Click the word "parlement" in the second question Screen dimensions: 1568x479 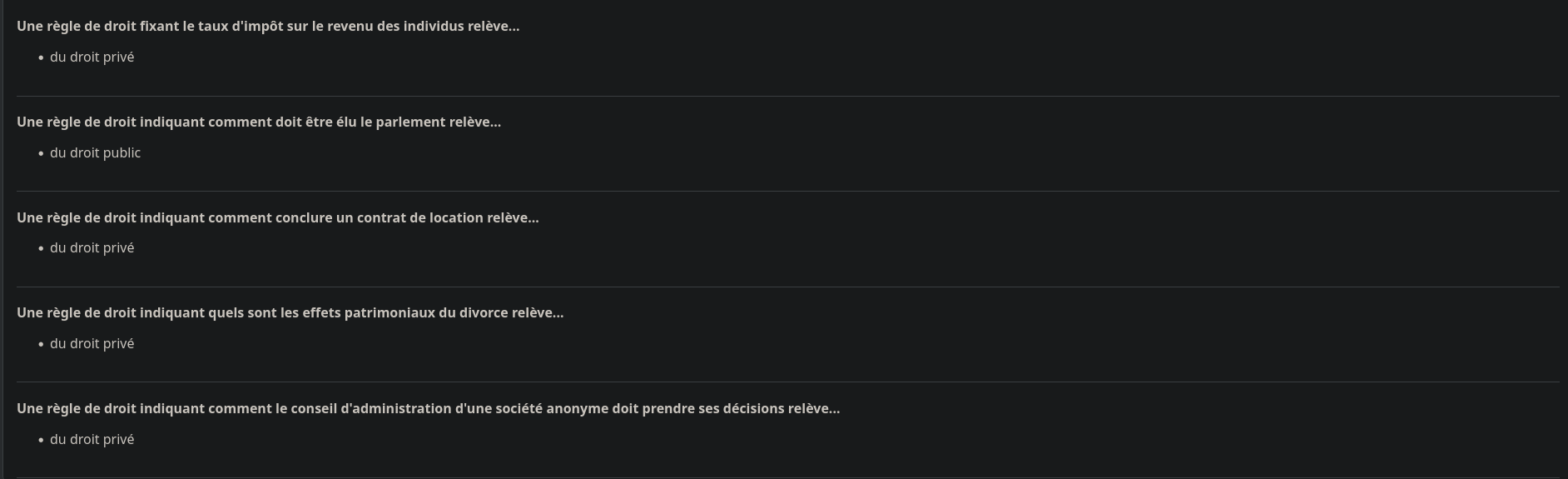410,122
